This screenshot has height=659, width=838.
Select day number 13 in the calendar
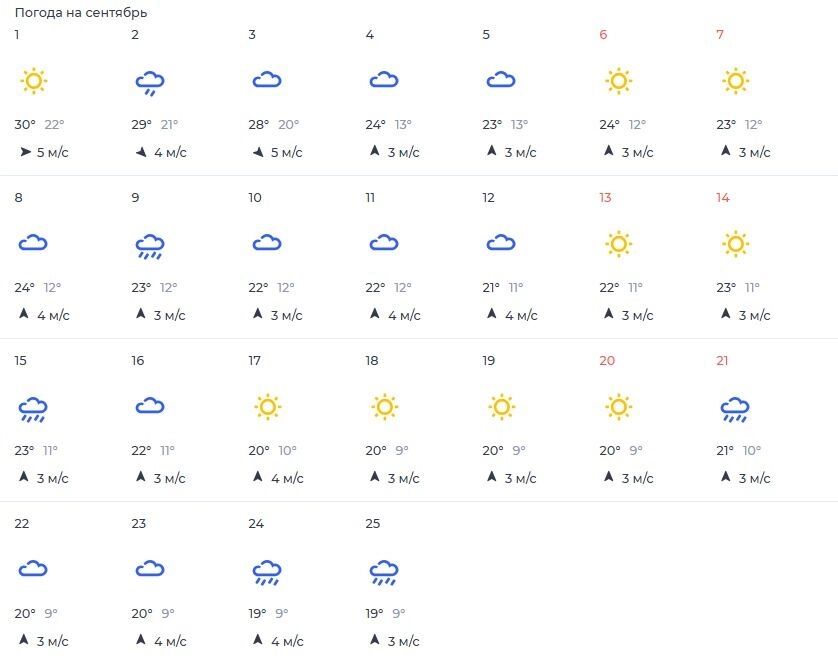(605, 198)
